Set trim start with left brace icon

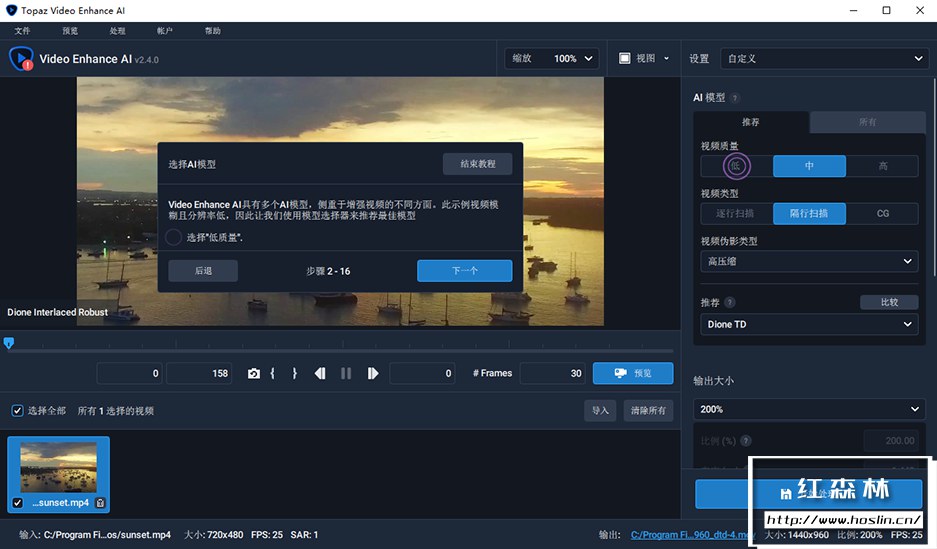click(272, 373)
